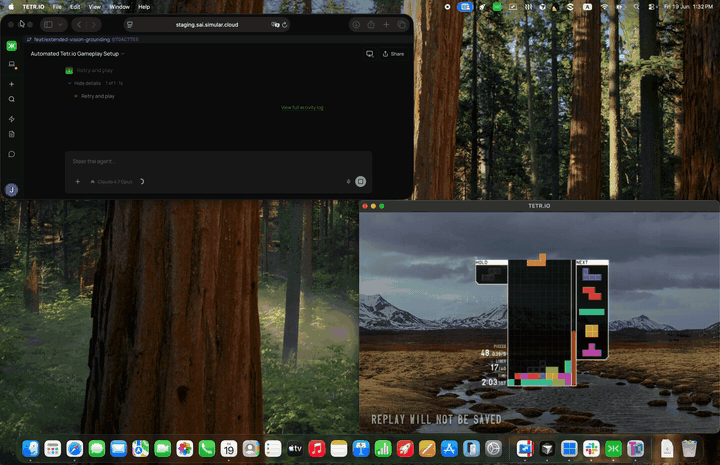720x465 pixels.
Task: Open the File menu
Action: click(x=57, y=7)
